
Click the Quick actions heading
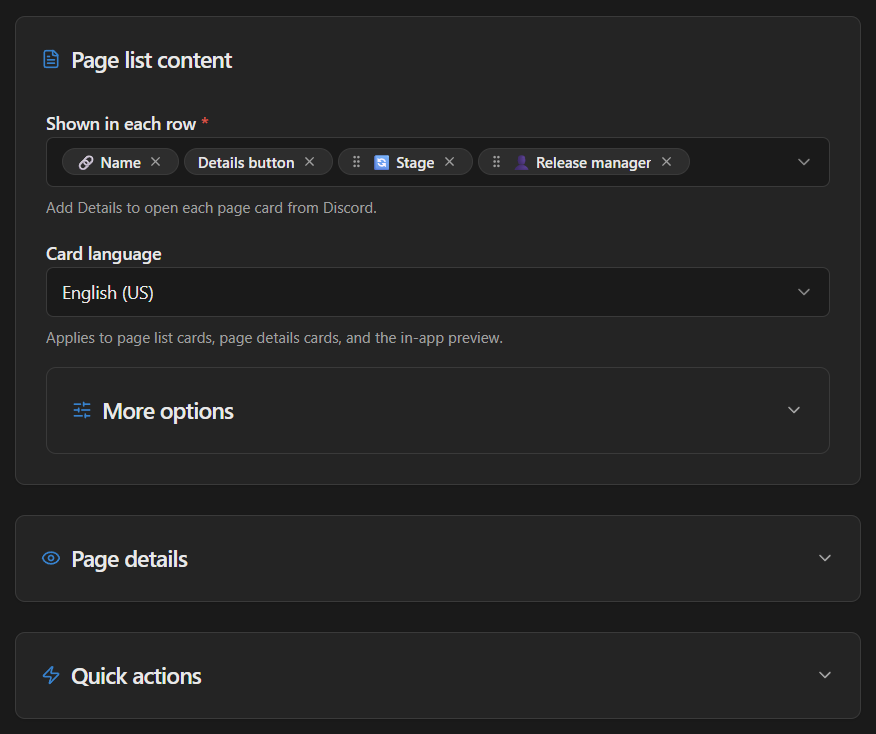pos(136,676)
